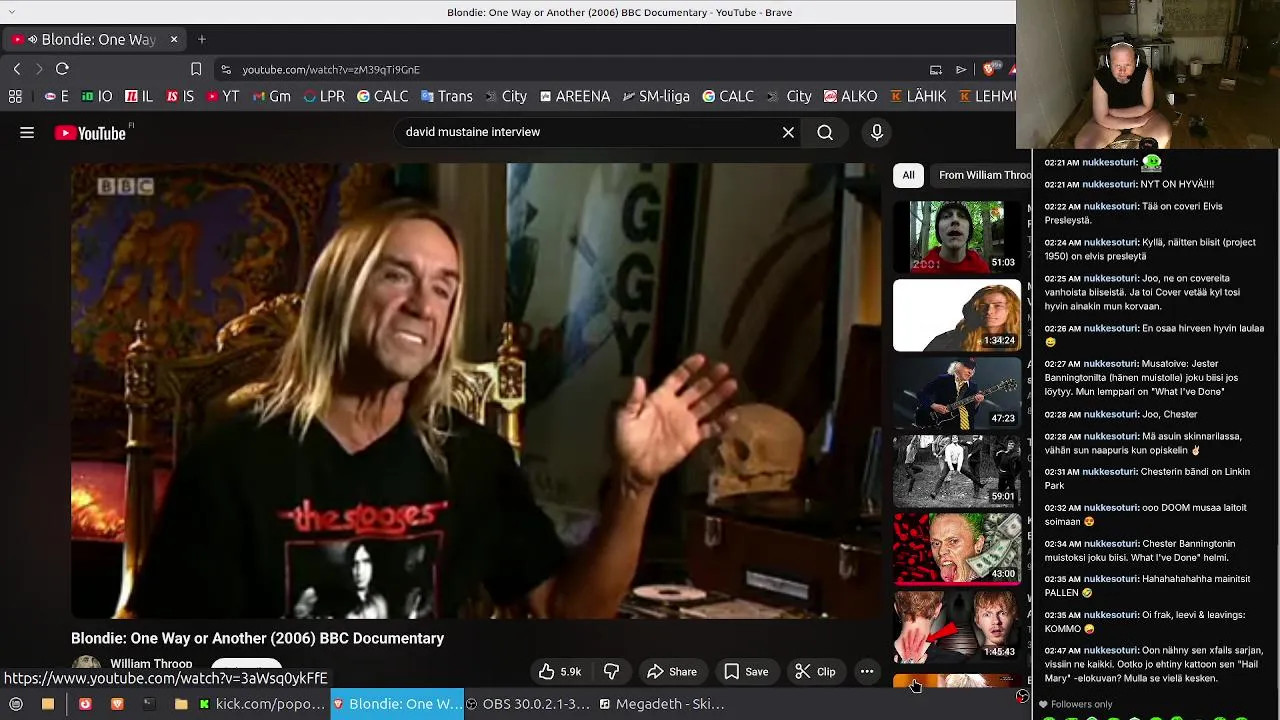Viewport: 1280px width, 720px height.
Task: Open the Gm bookmark
Action: coord(272,97)
